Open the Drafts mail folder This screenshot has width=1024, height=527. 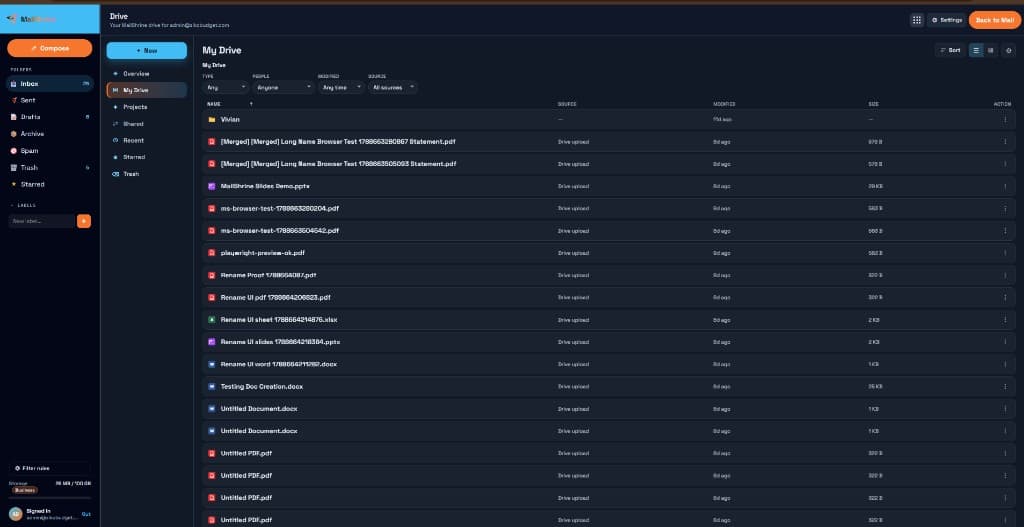[x=50, y=117]
